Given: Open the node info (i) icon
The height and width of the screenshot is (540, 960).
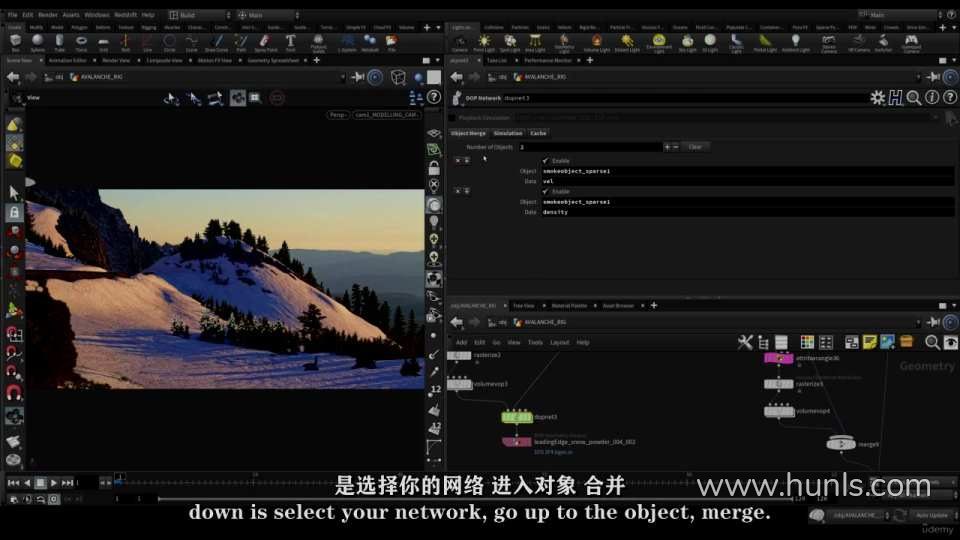Looking at the screenshot, I should [932, 97].
